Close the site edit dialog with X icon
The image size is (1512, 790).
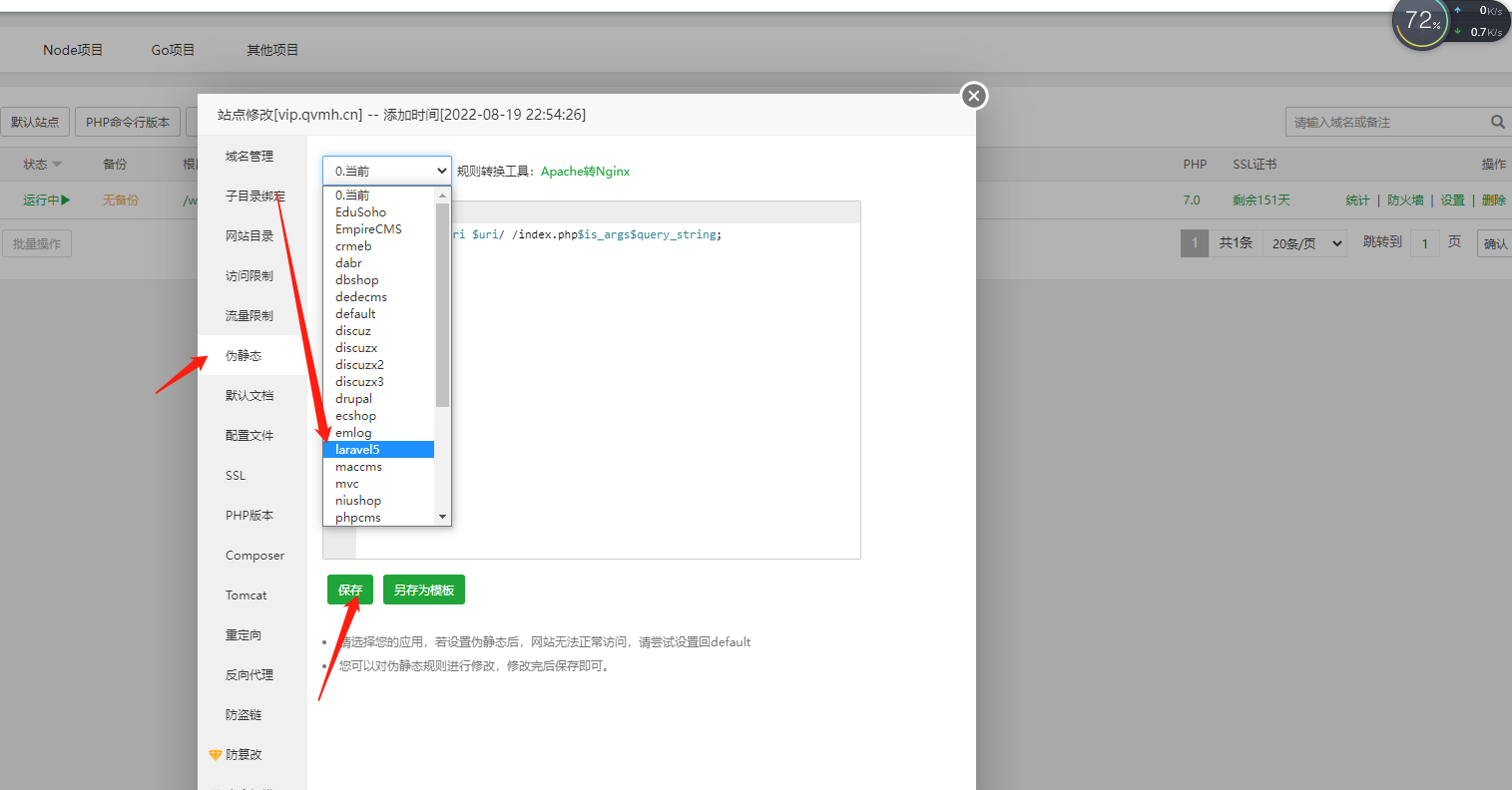pos(974,96)
